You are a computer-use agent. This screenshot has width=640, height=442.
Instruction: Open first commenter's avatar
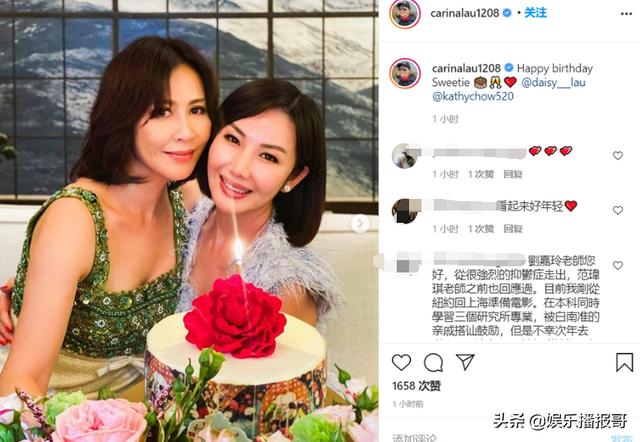(404, 155)
